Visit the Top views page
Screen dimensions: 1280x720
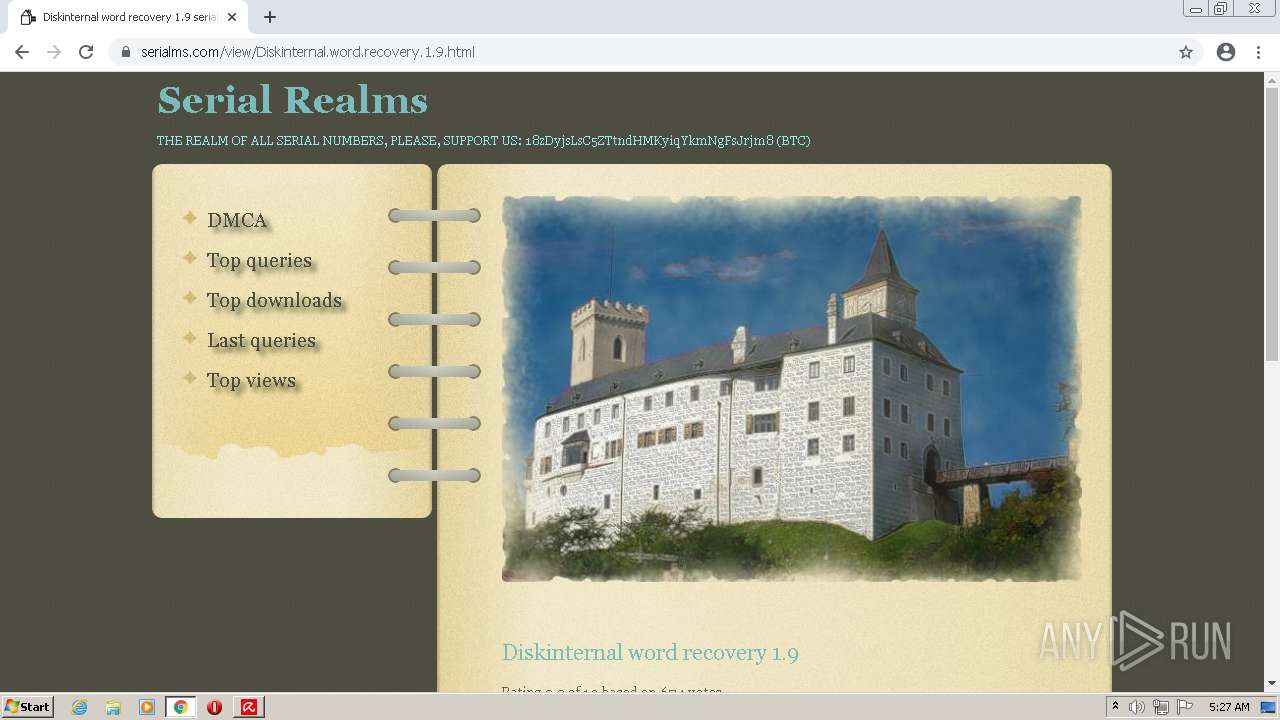pos(252,380)
